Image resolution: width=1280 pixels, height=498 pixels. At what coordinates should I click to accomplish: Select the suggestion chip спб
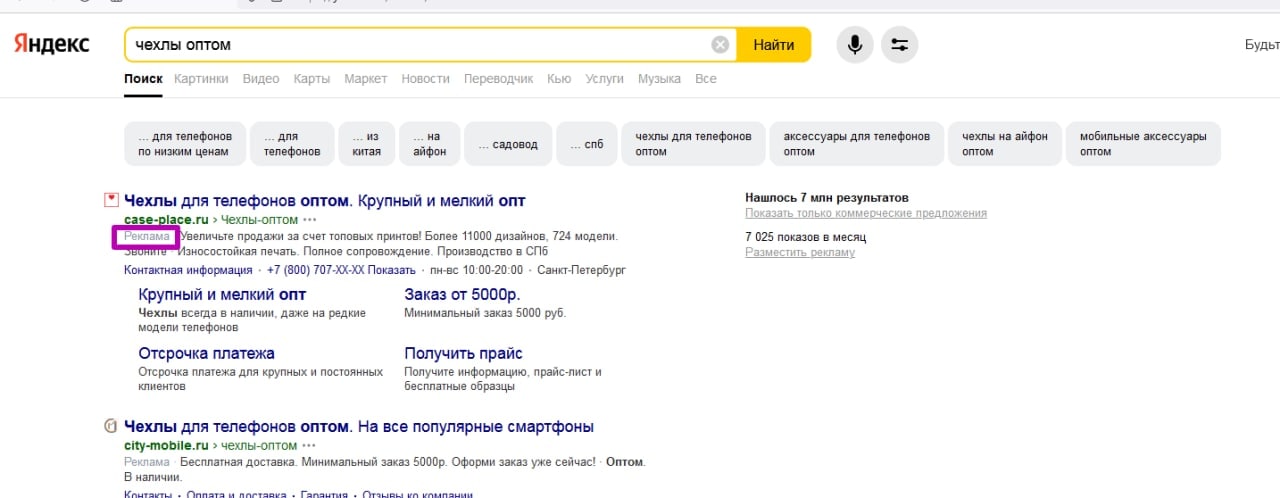tap(587, 144)
